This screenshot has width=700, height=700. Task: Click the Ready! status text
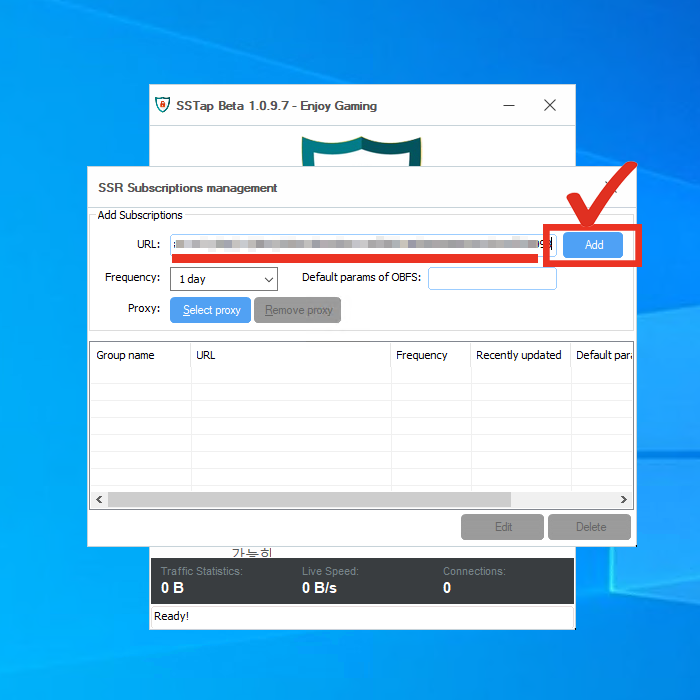[x=171, y=616]
